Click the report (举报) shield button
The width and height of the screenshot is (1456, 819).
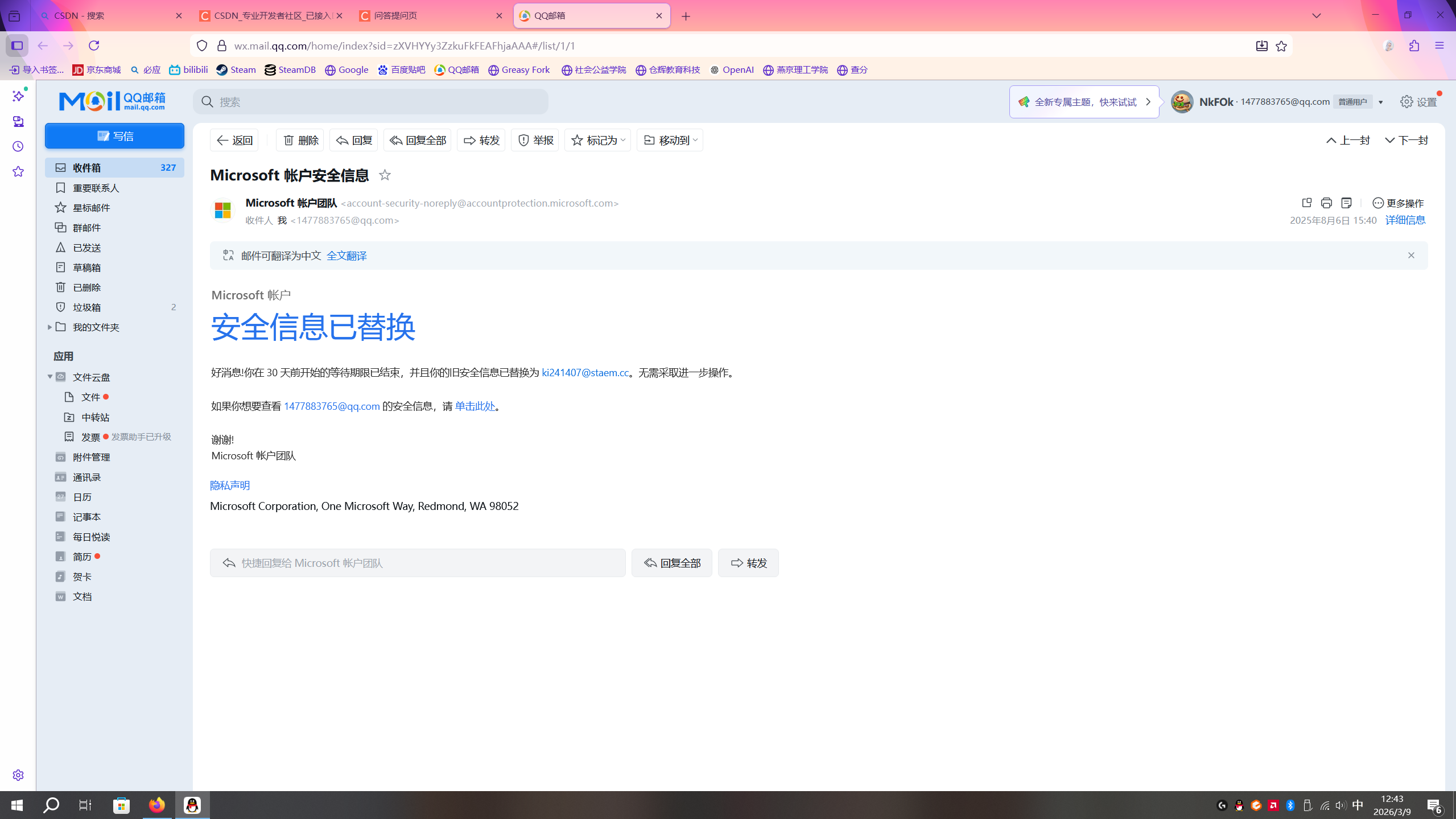[535, 140]
